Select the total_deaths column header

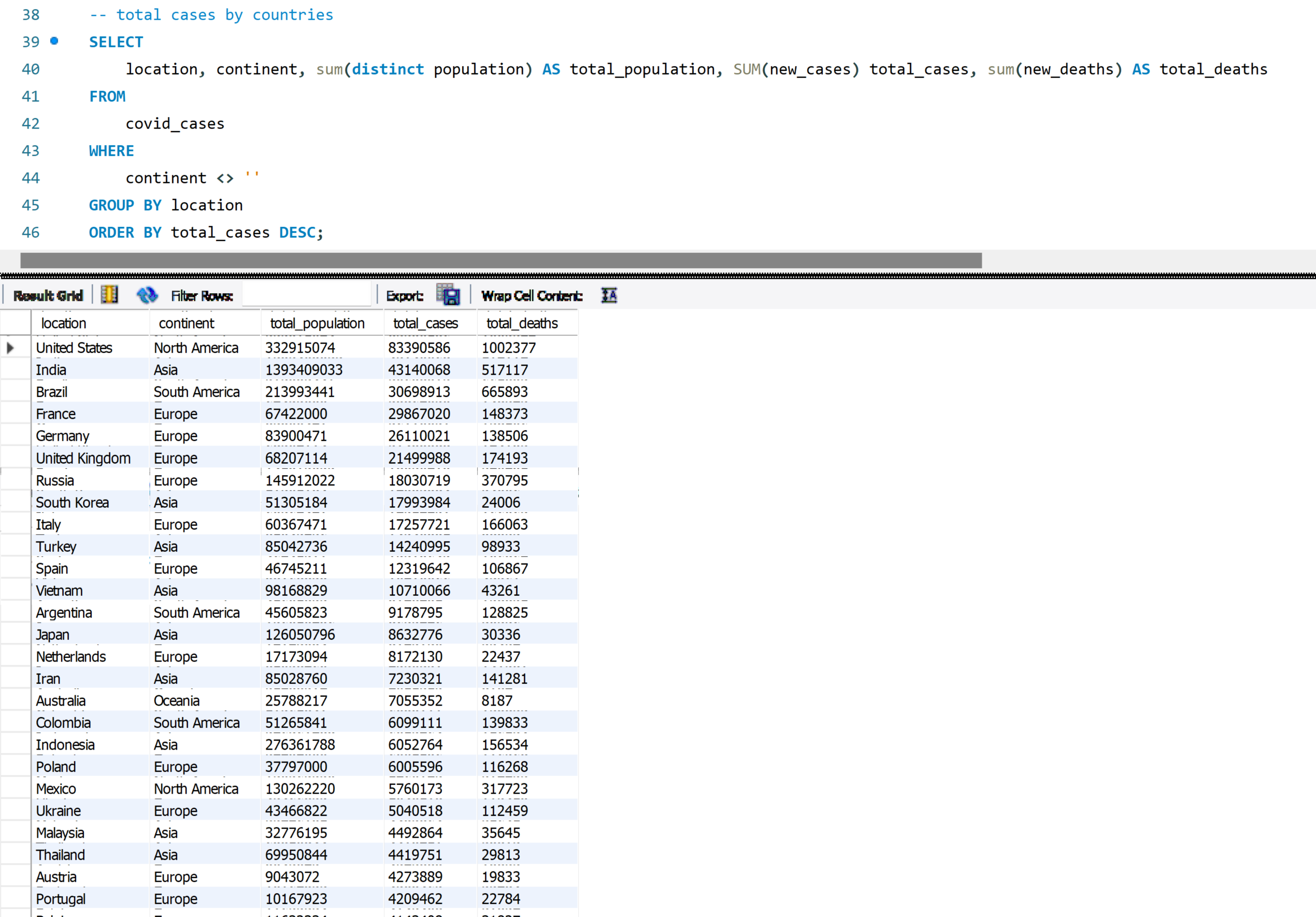click(522, 323)
